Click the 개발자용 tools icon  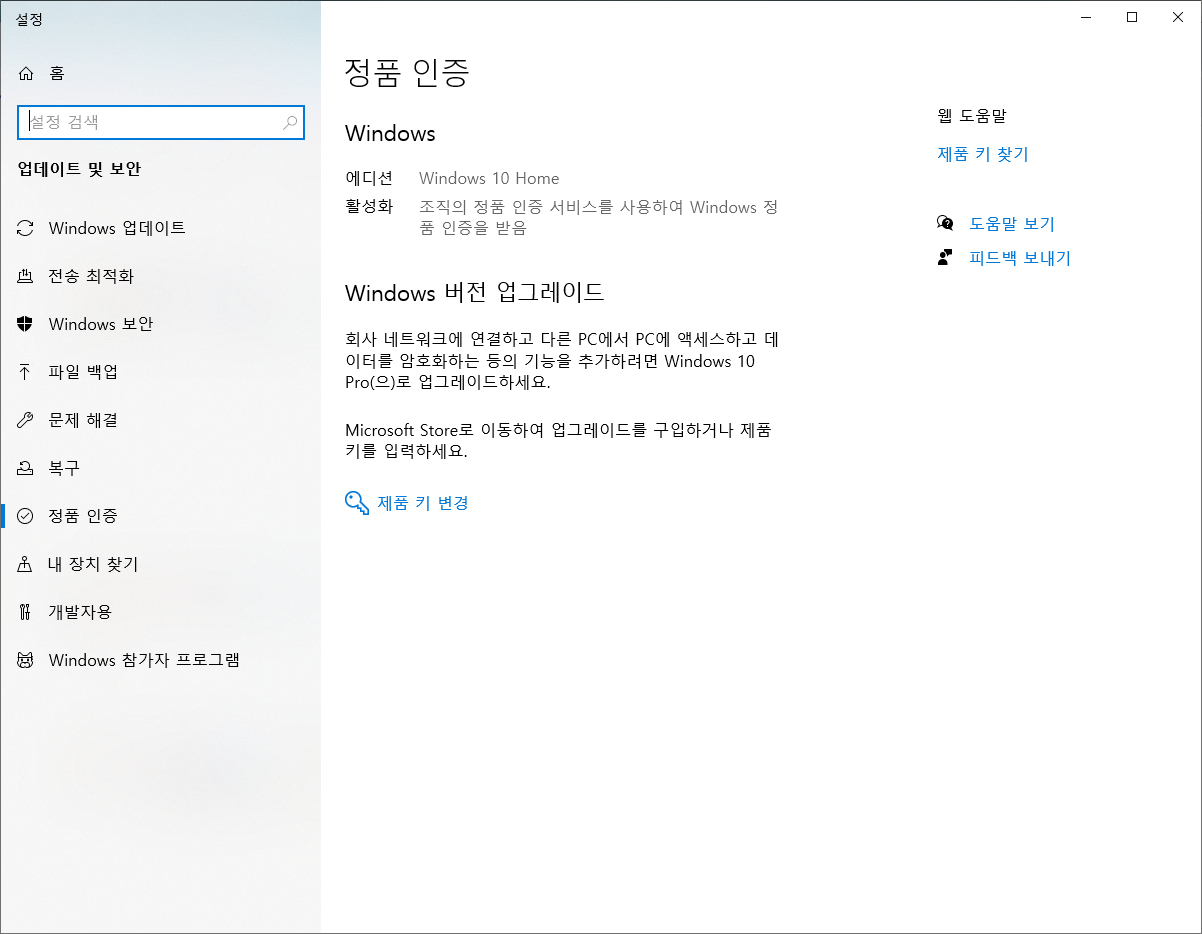pyautogui.click(x=26, y=612)
